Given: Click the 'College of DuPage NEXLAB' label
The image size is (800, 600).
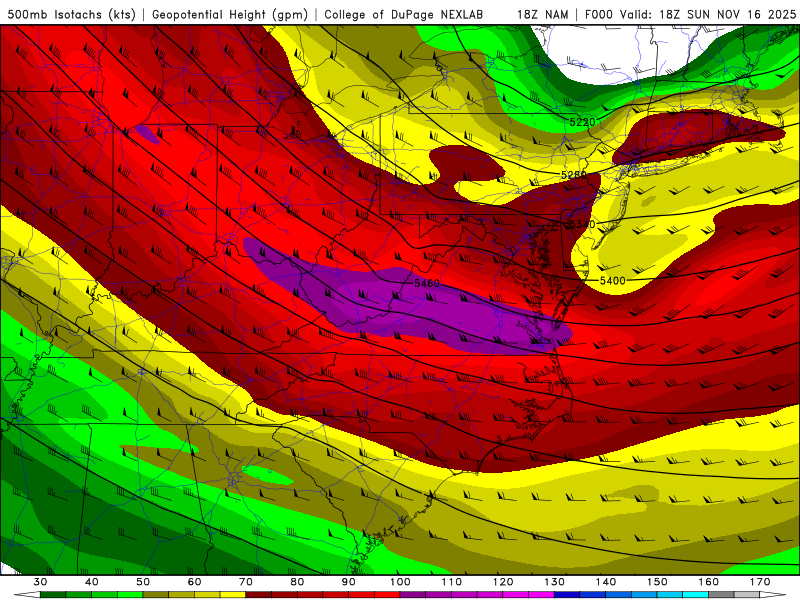Looking at the screenshot, I should (404, 15).
